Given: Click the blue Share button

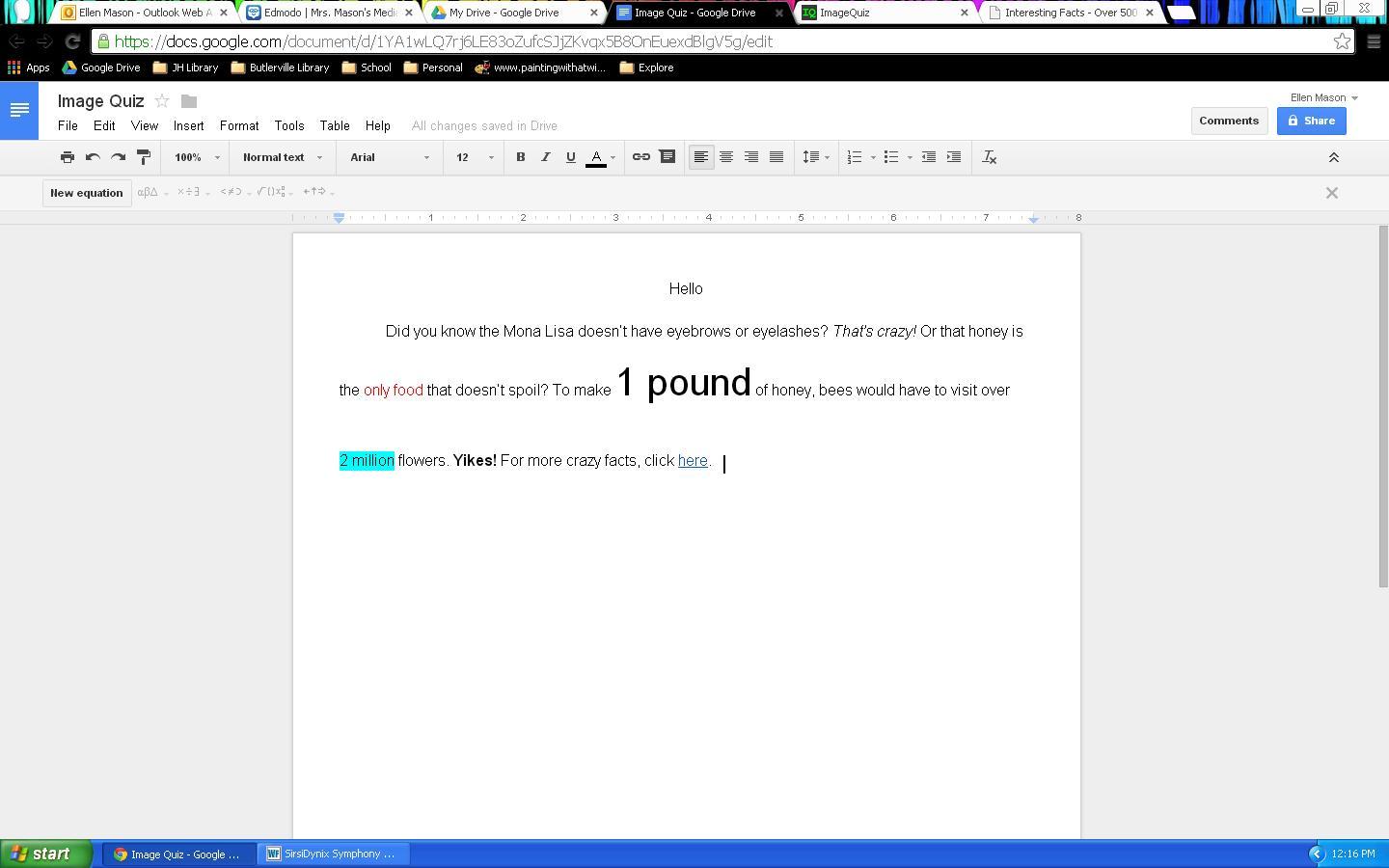Looking at the screenshot, I should point(1311,121).
